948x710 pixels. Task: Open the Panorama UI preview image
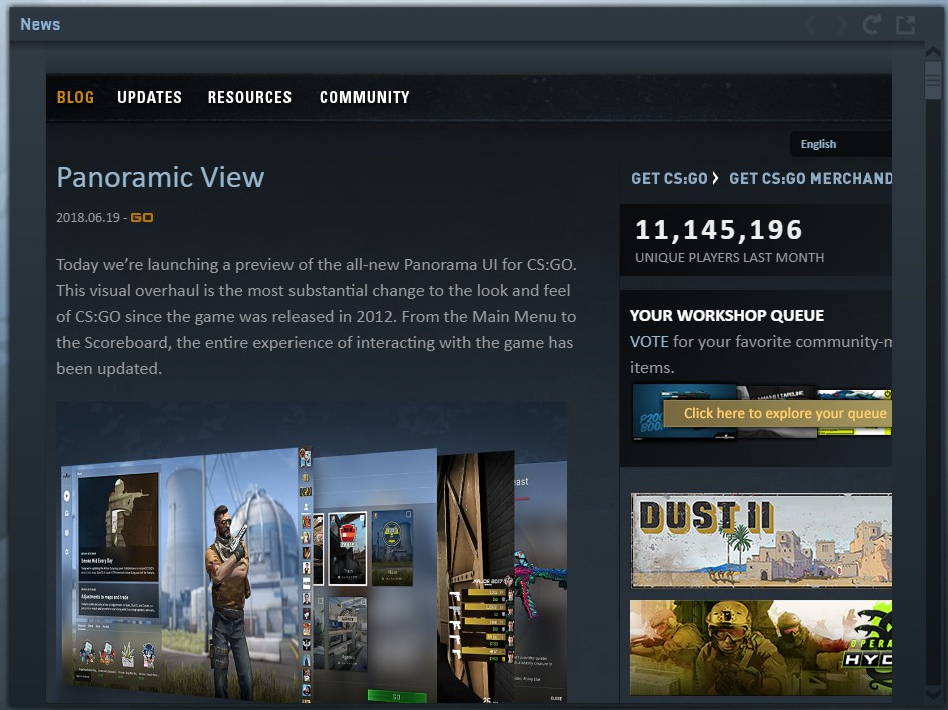pos(311,552)
